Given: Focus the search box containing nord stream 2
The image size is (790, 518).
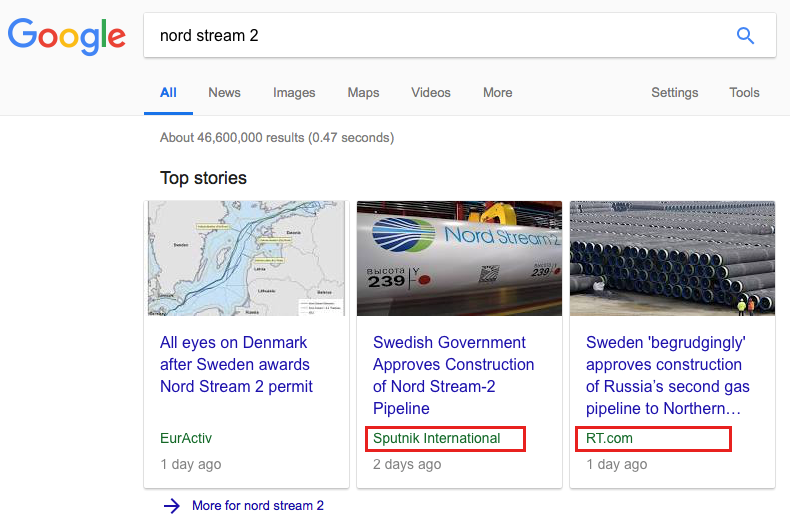Looking at the screenshot, I should coord(459,35).
